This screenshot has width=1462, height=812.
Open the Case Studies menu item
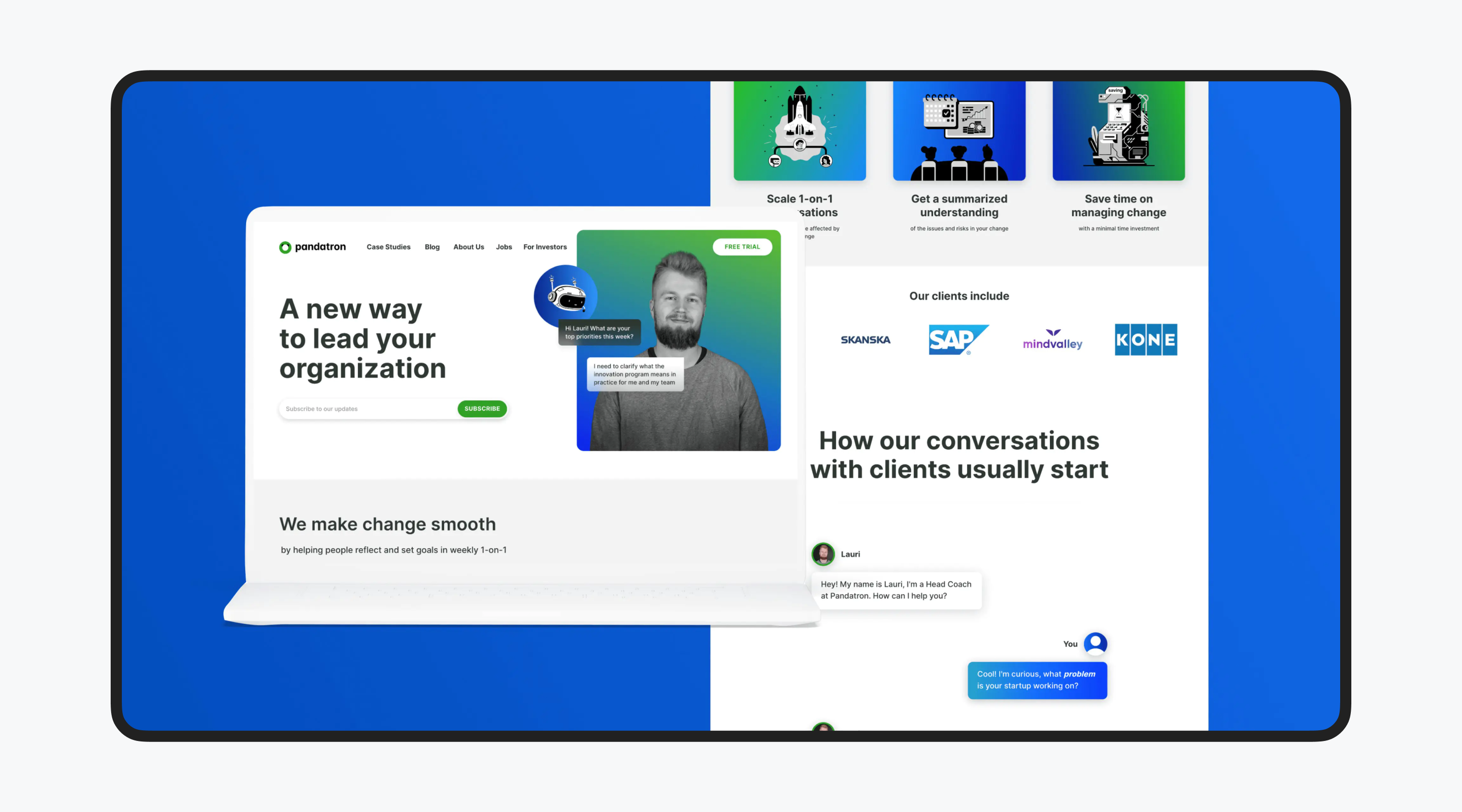[388, 247]
